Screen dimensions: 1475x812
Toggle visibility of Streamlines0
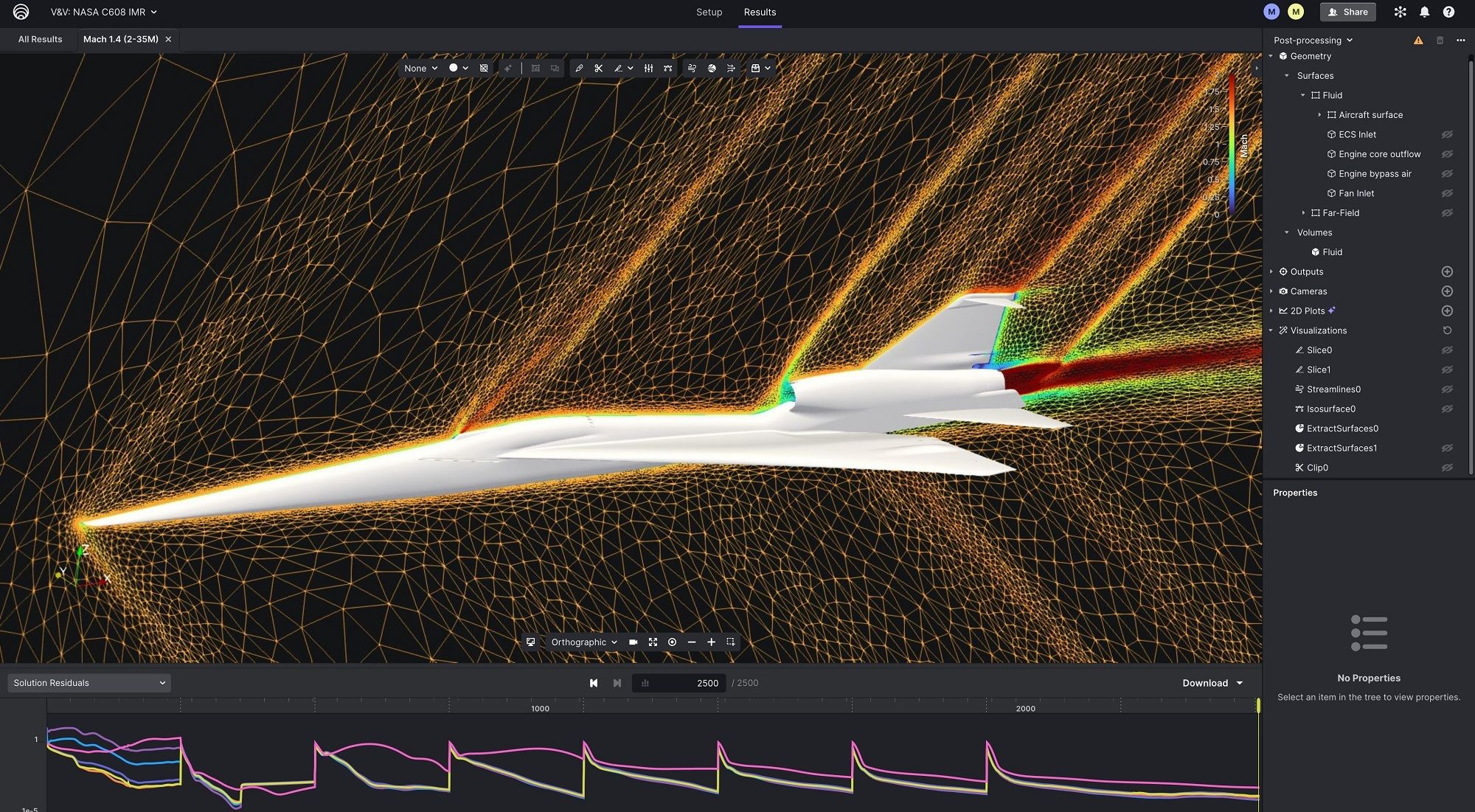tap(1447, 389)
